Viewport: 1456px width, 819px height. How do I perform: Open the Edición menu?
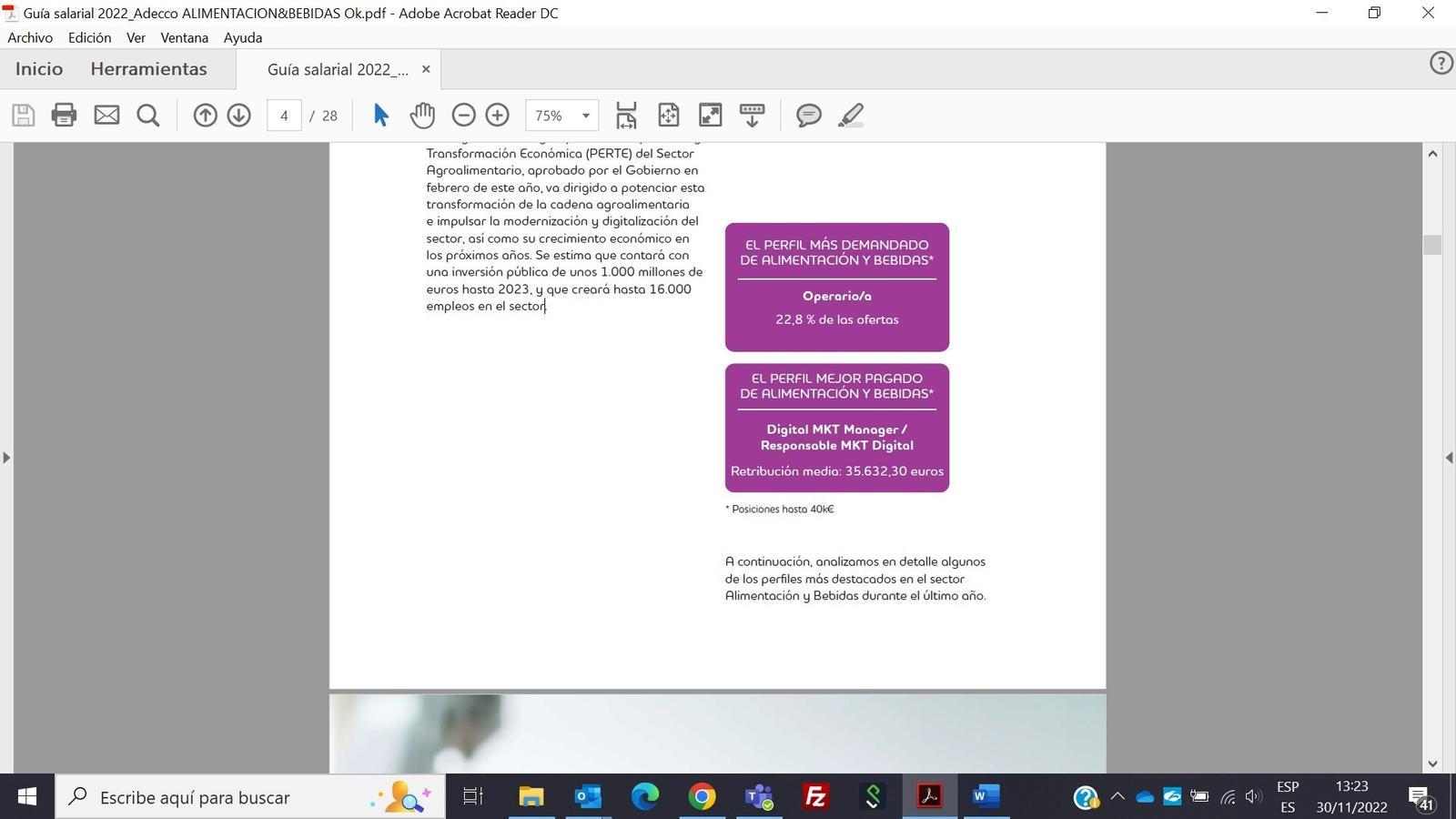tap(89, 37)
